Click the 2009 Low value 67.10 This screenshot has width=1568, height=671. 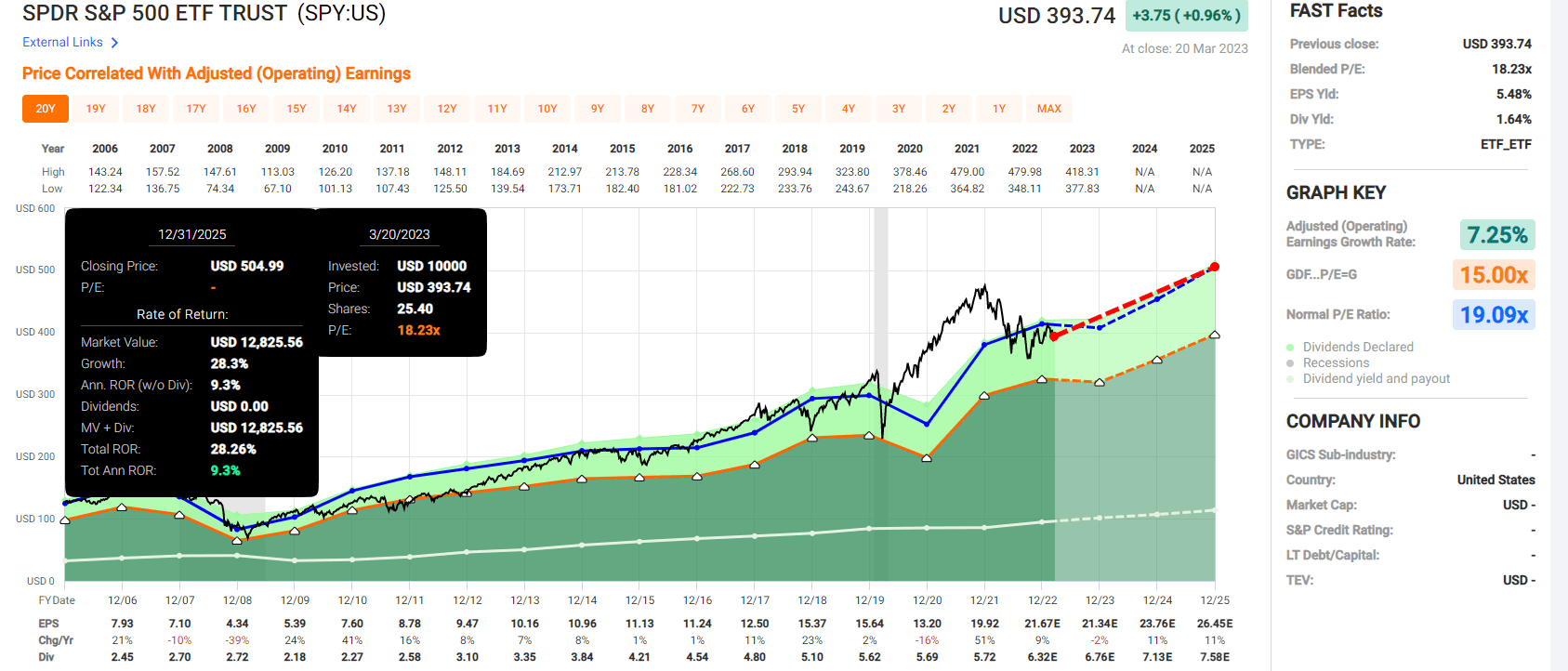click(277, 189)
